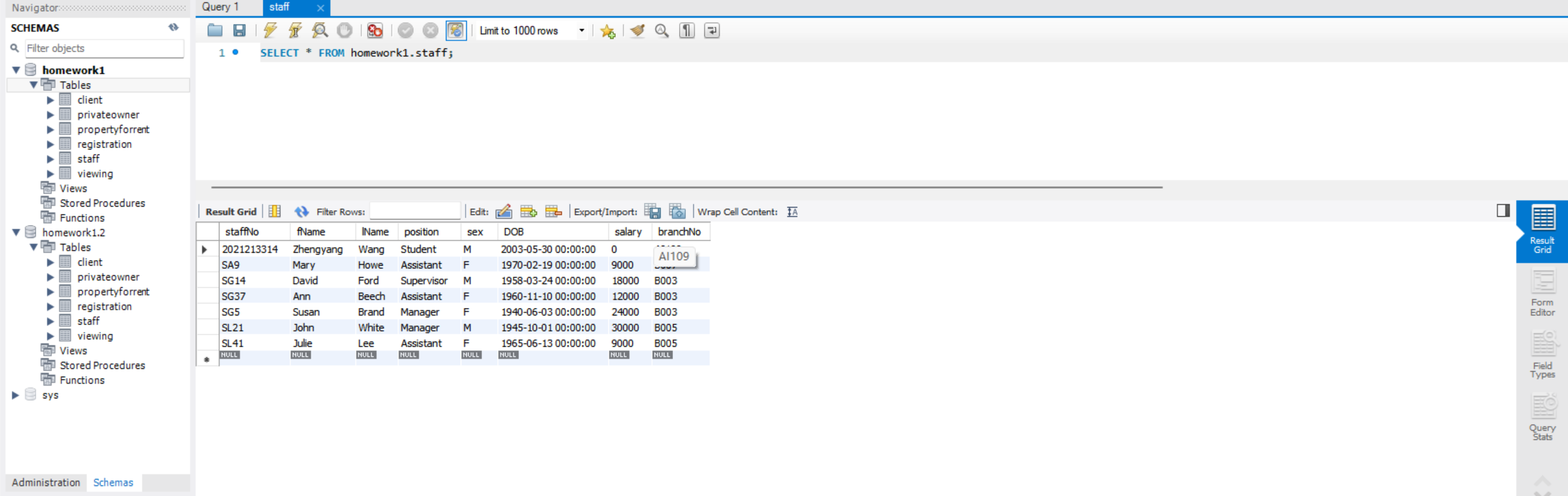
Task: Toggle invisible characters pilcrow icon
Action: [686, 30]
